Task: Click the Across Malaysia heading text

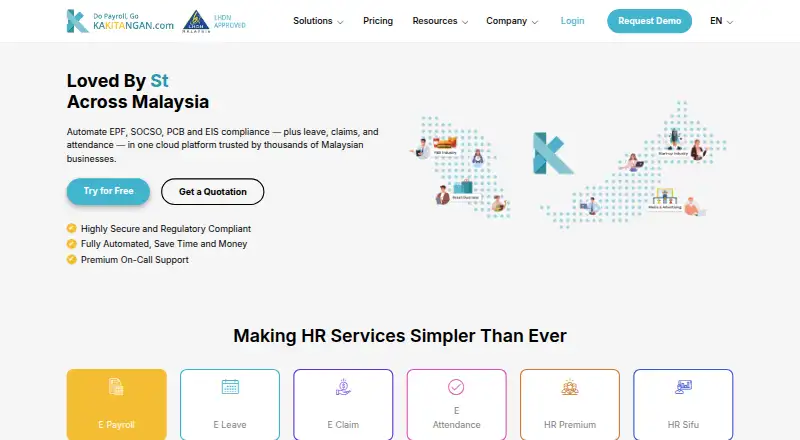Action: [x=138, y=102]
